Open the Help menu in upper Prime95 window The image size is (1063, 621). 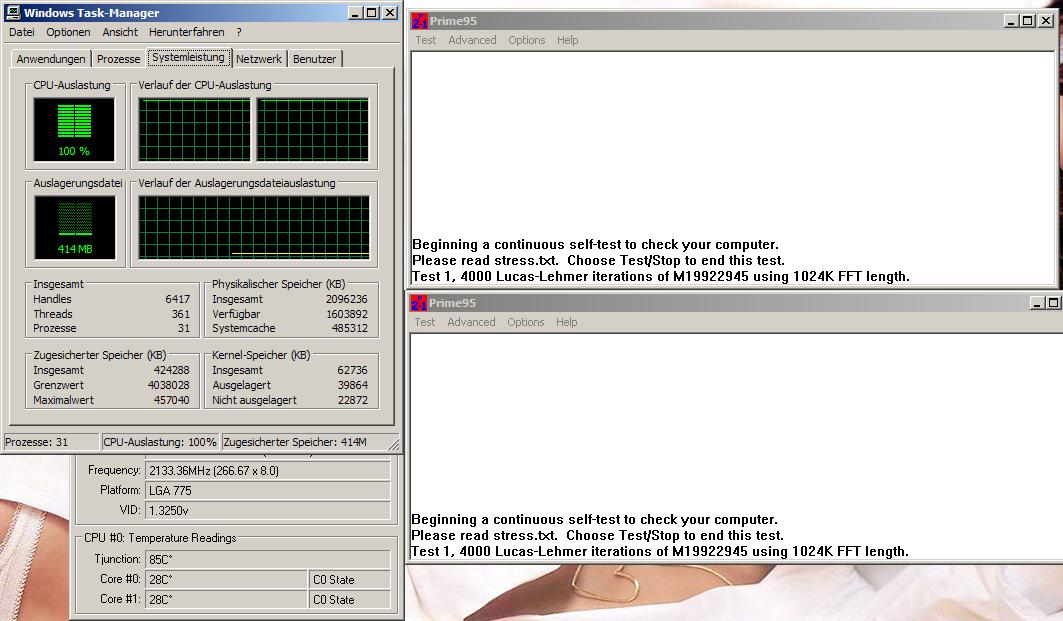point(568,40)
